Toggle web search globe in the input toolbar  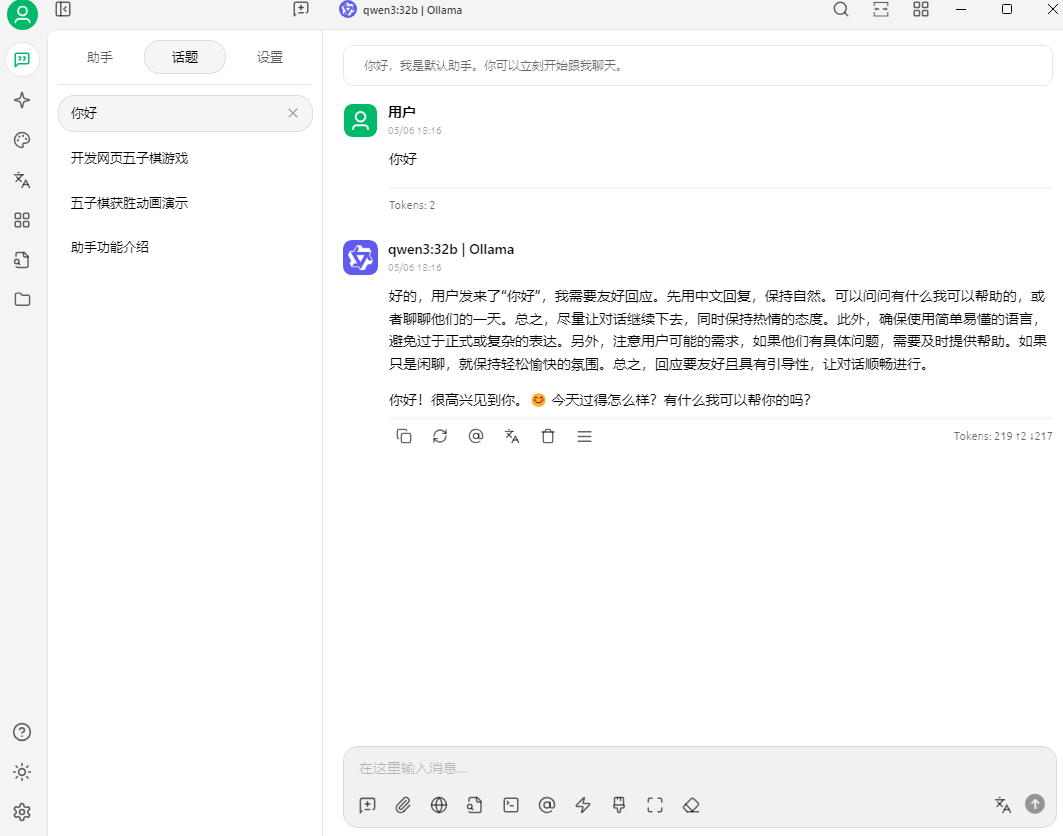coord(439,805)
